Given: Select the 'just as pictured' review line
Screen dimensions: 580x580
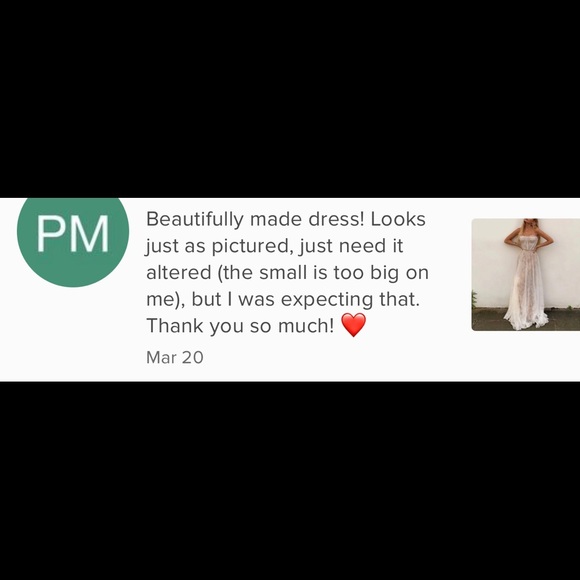Looking at the screenshot, I should tap(274, 246).
